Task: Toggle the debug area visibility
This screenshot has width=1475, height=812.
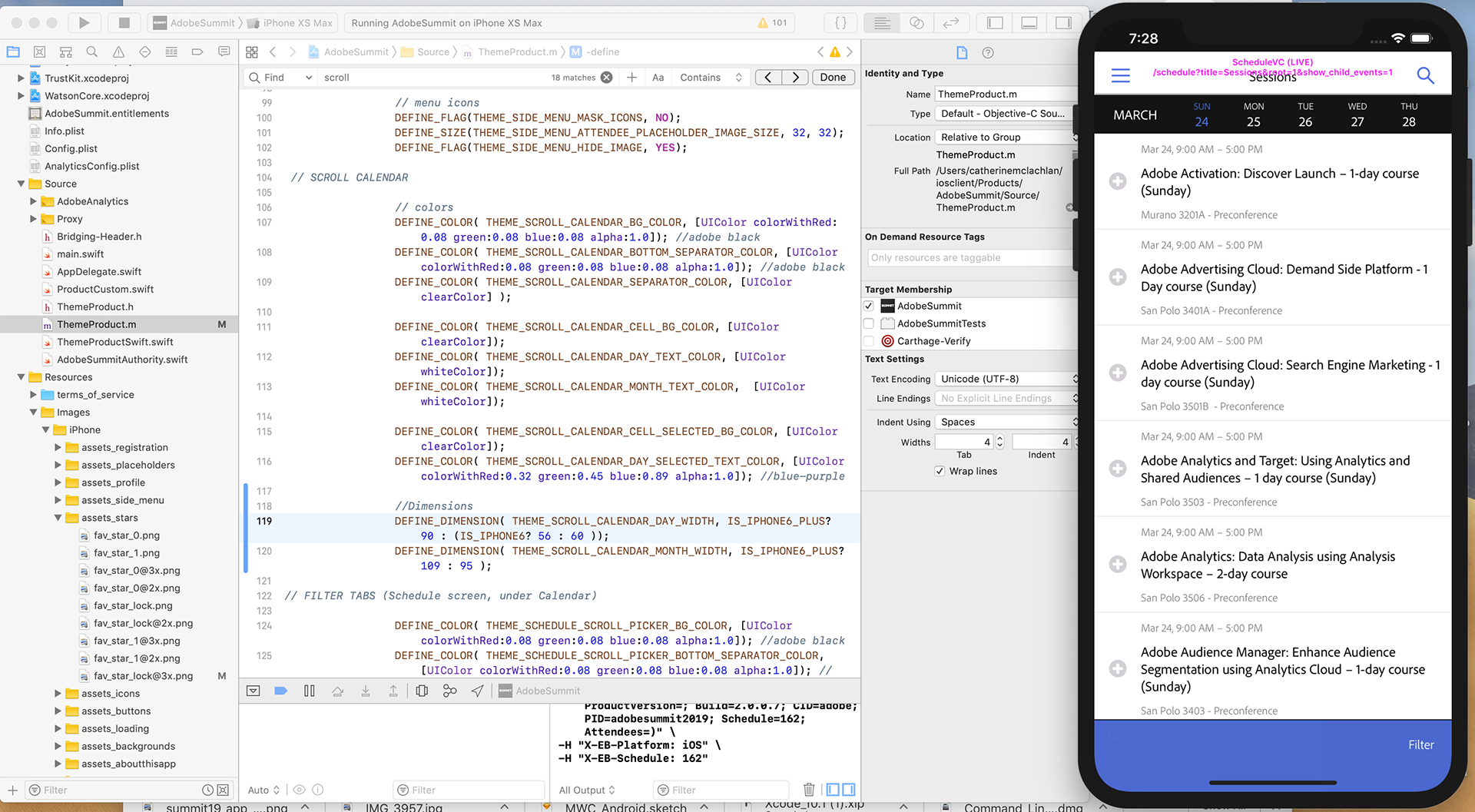Action: [1029, 23]
